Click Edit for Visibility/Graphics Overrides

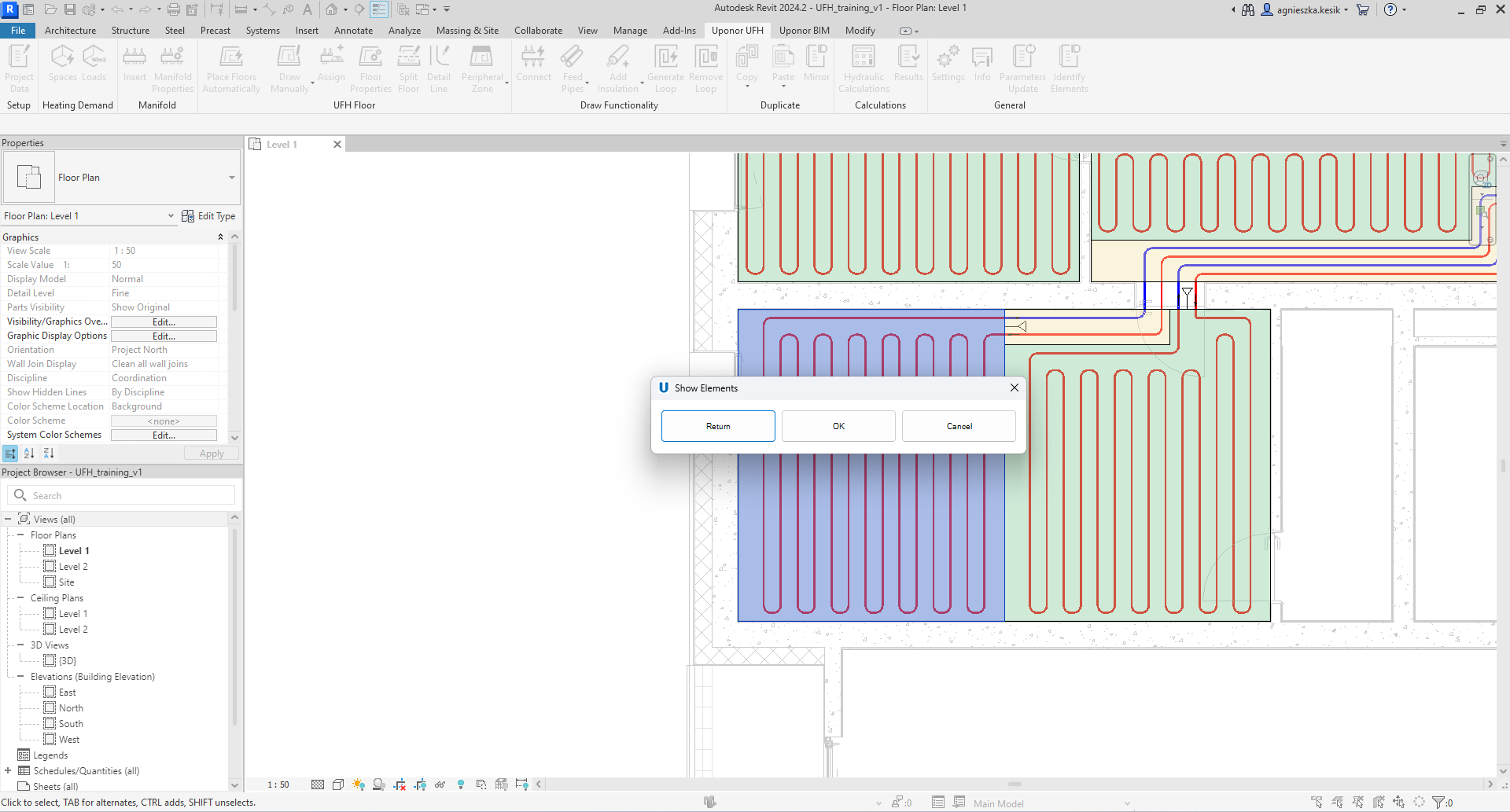pyautogui.click(x=164, y=321)
